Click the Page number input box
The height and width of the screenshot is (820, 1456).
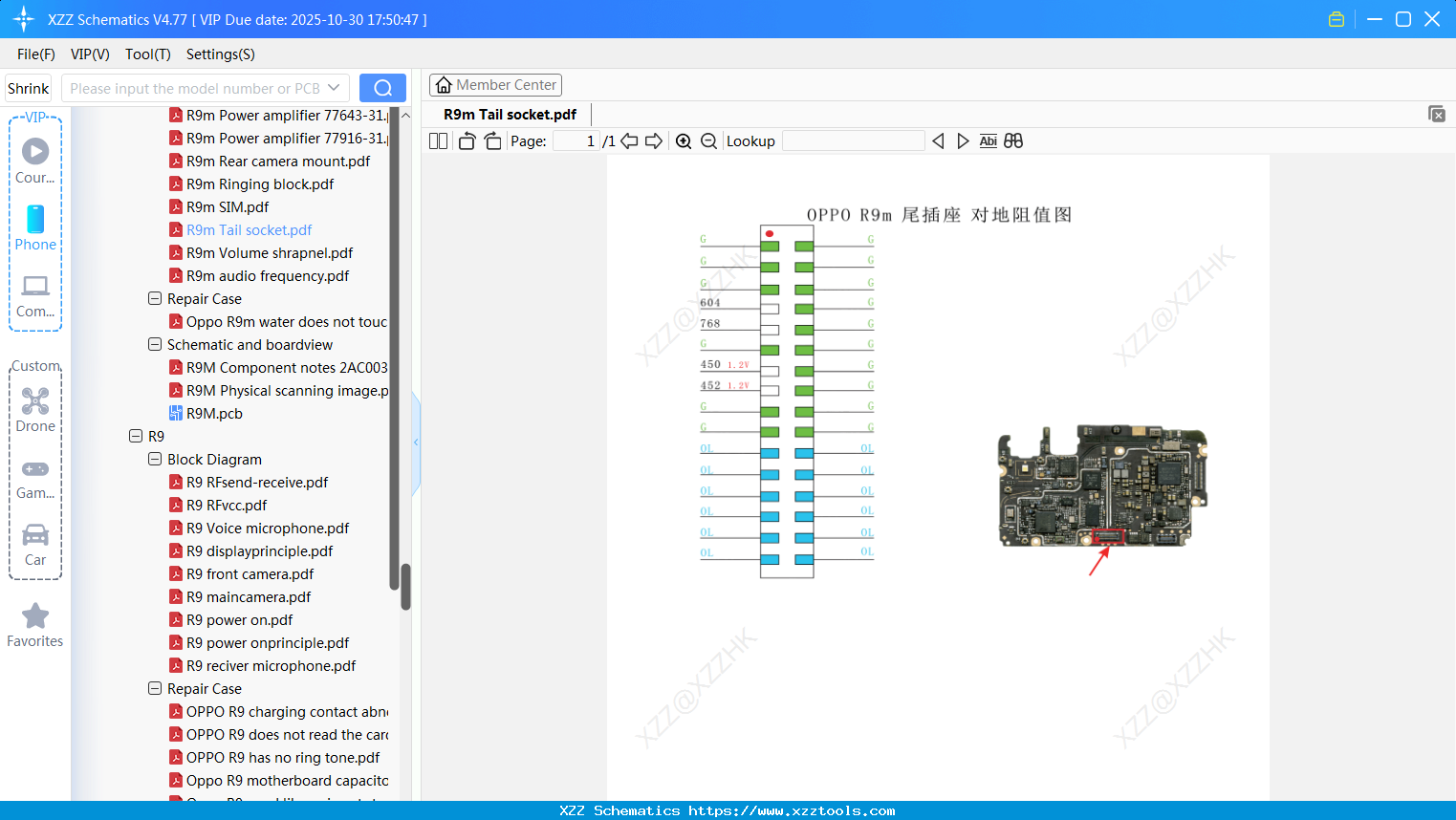click(x=576, y=141)
